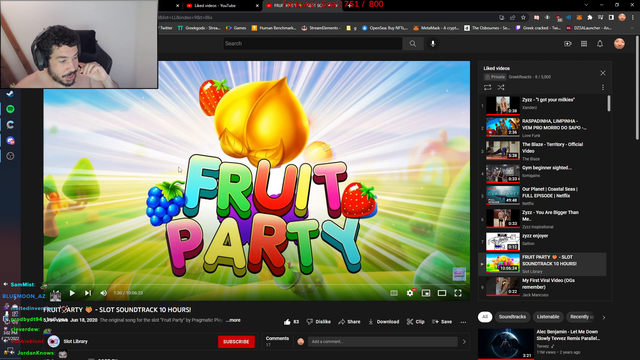Open playlist panel three-dot options
Screen dimensions: 640x360
tap(603, 87)
